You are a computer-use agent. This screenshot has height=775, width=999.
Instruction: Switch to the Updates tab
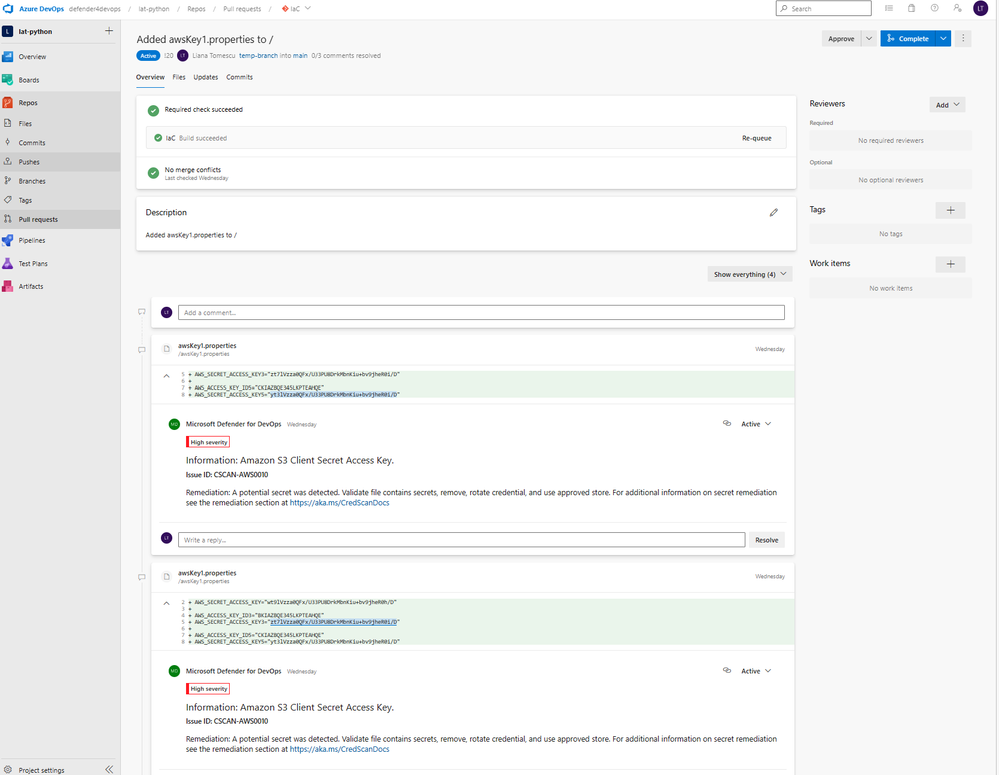206,77
